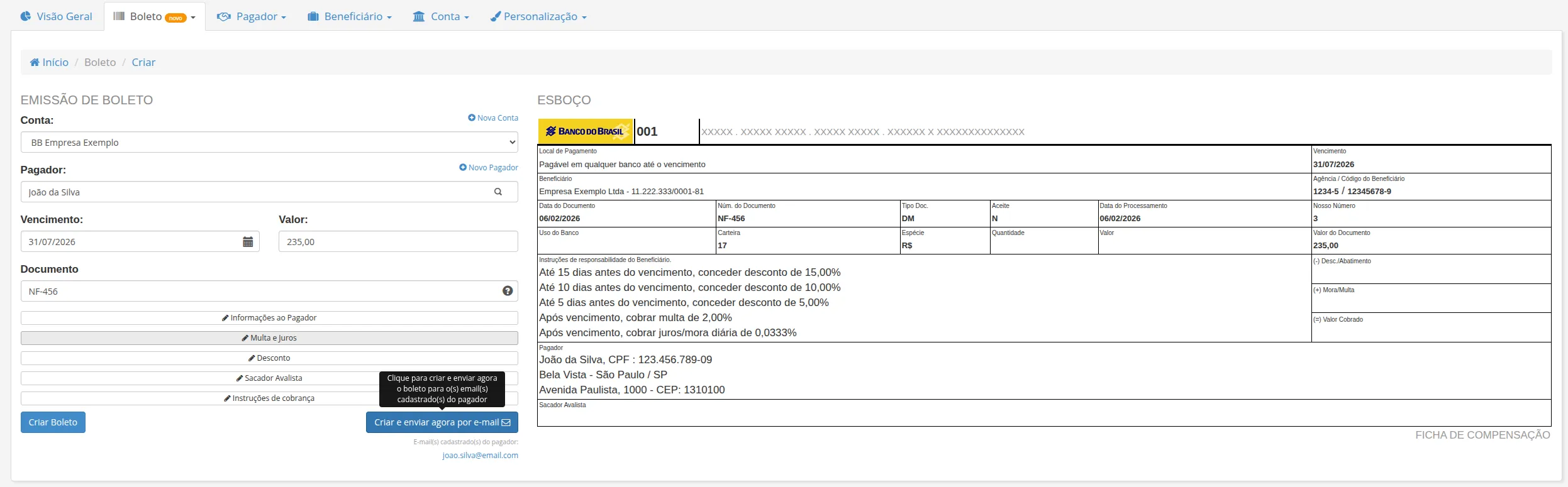
Task: Expand the Instruções de cobrança section
Action: [269, 398]
